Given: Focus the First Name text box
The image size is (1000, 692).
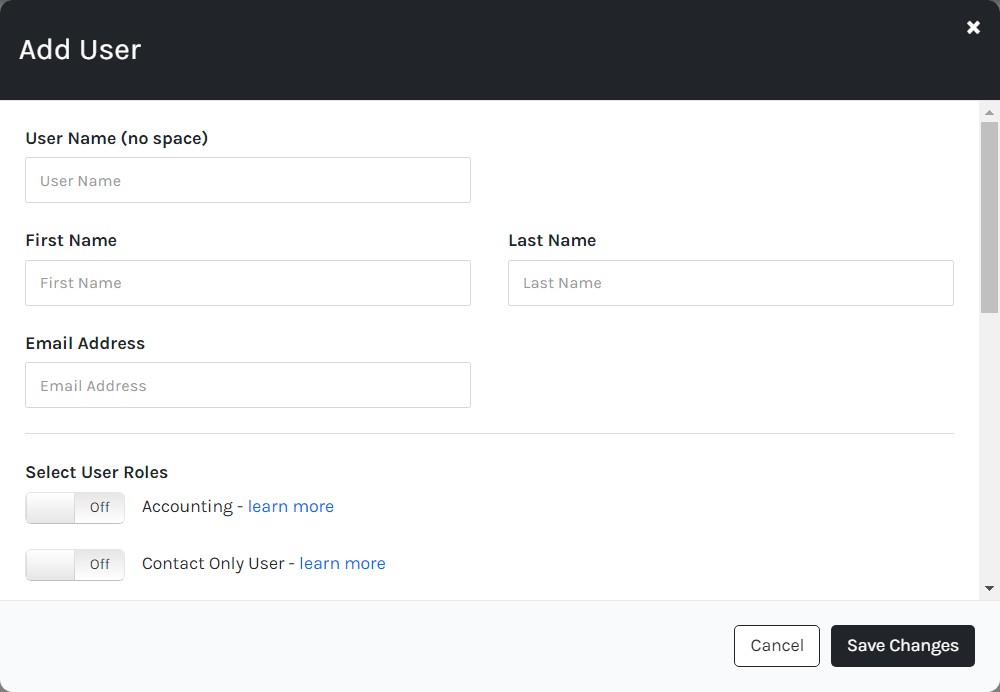Looking at the screenshot, I should [248, 283].
